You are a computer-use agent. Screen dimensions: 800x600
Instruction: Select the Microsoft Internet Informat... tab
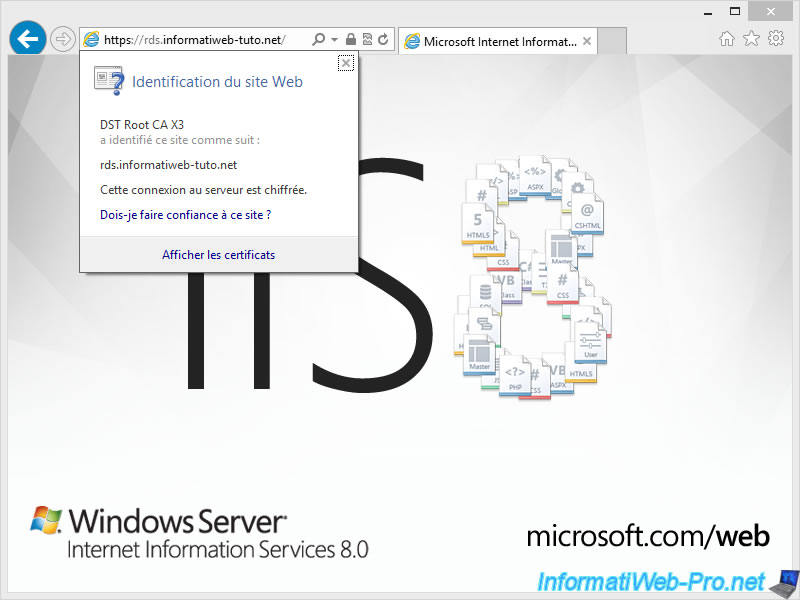(x=497, y=41)
